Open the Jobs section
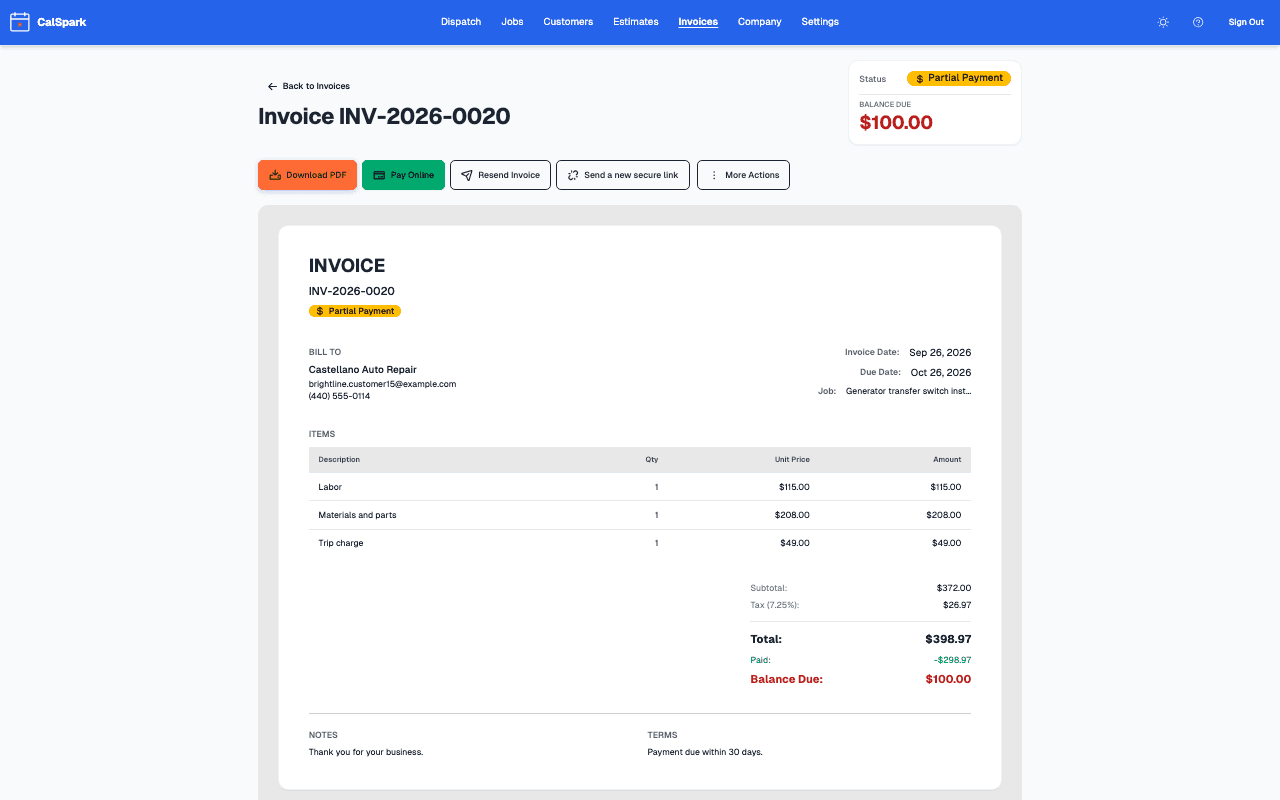The width and height of the screenshot is (1280, 800). pyautogui.click(x=512, y=22)
